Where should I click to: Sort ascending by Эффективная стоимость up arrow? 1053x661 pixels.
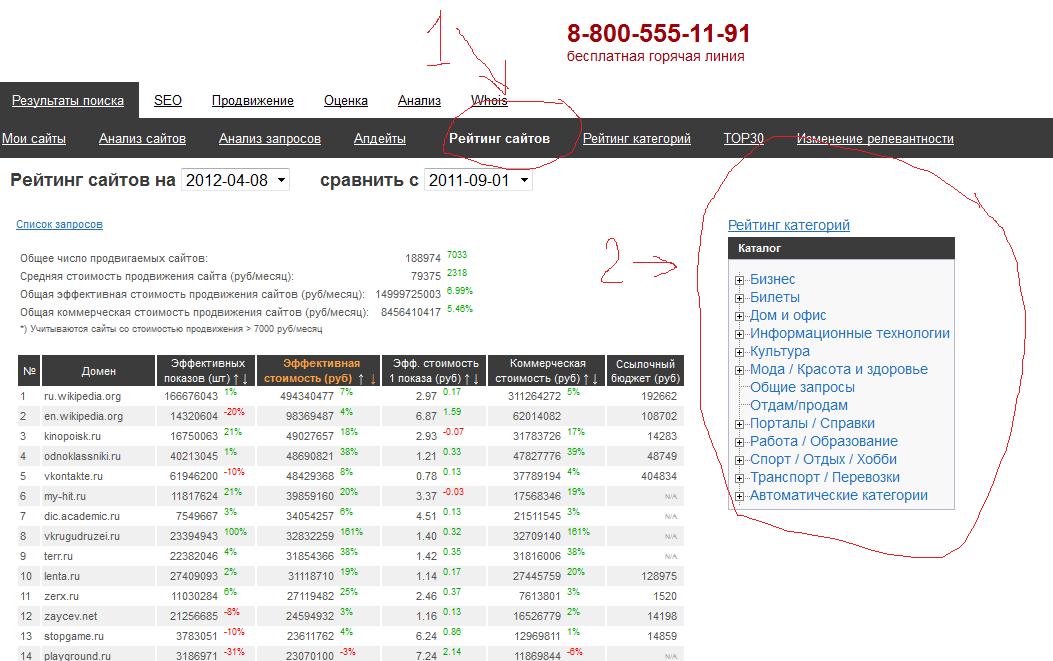click(361, 379)
